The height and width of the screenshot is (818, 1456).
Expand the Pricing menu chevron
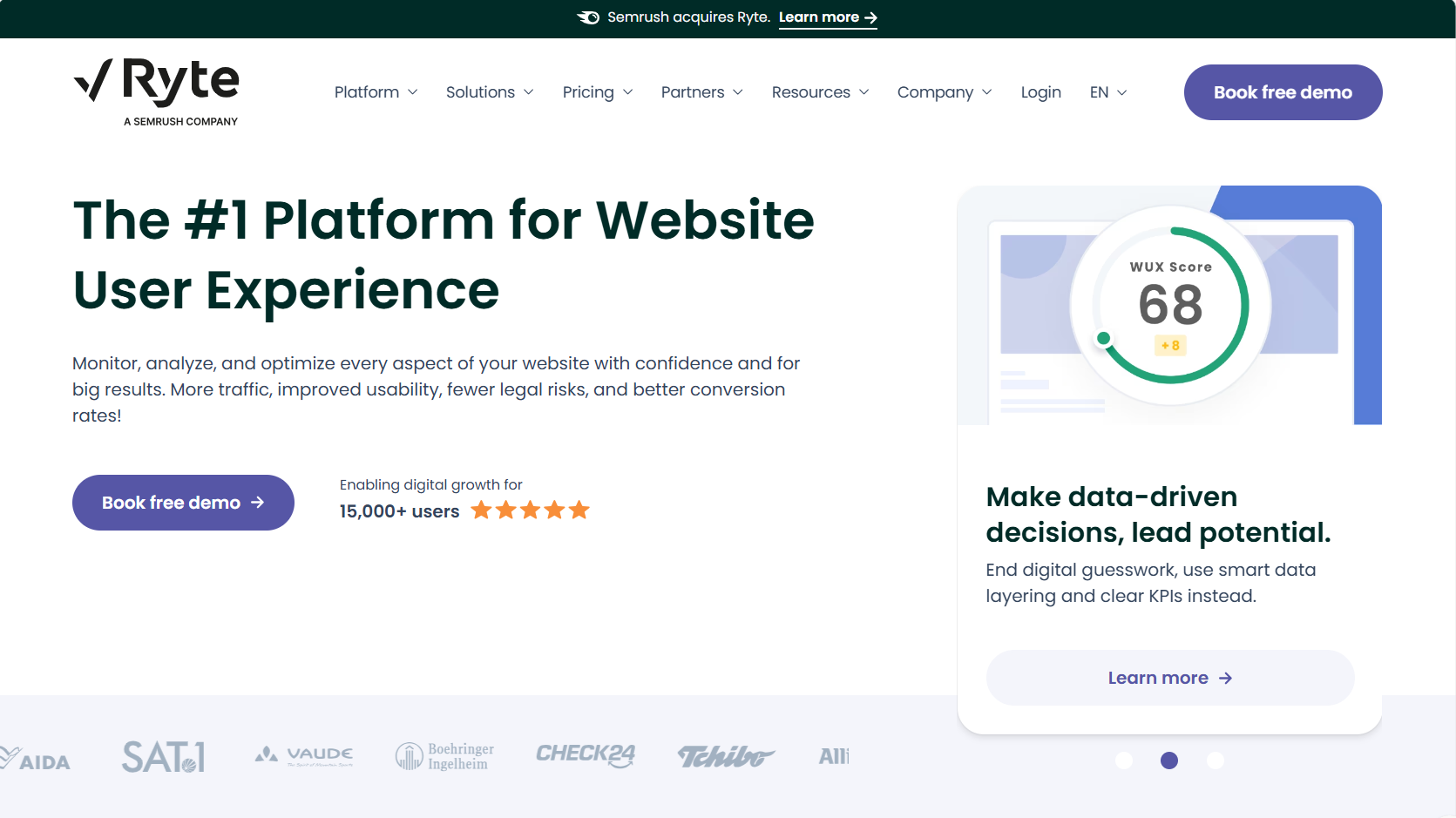(627, 92)
